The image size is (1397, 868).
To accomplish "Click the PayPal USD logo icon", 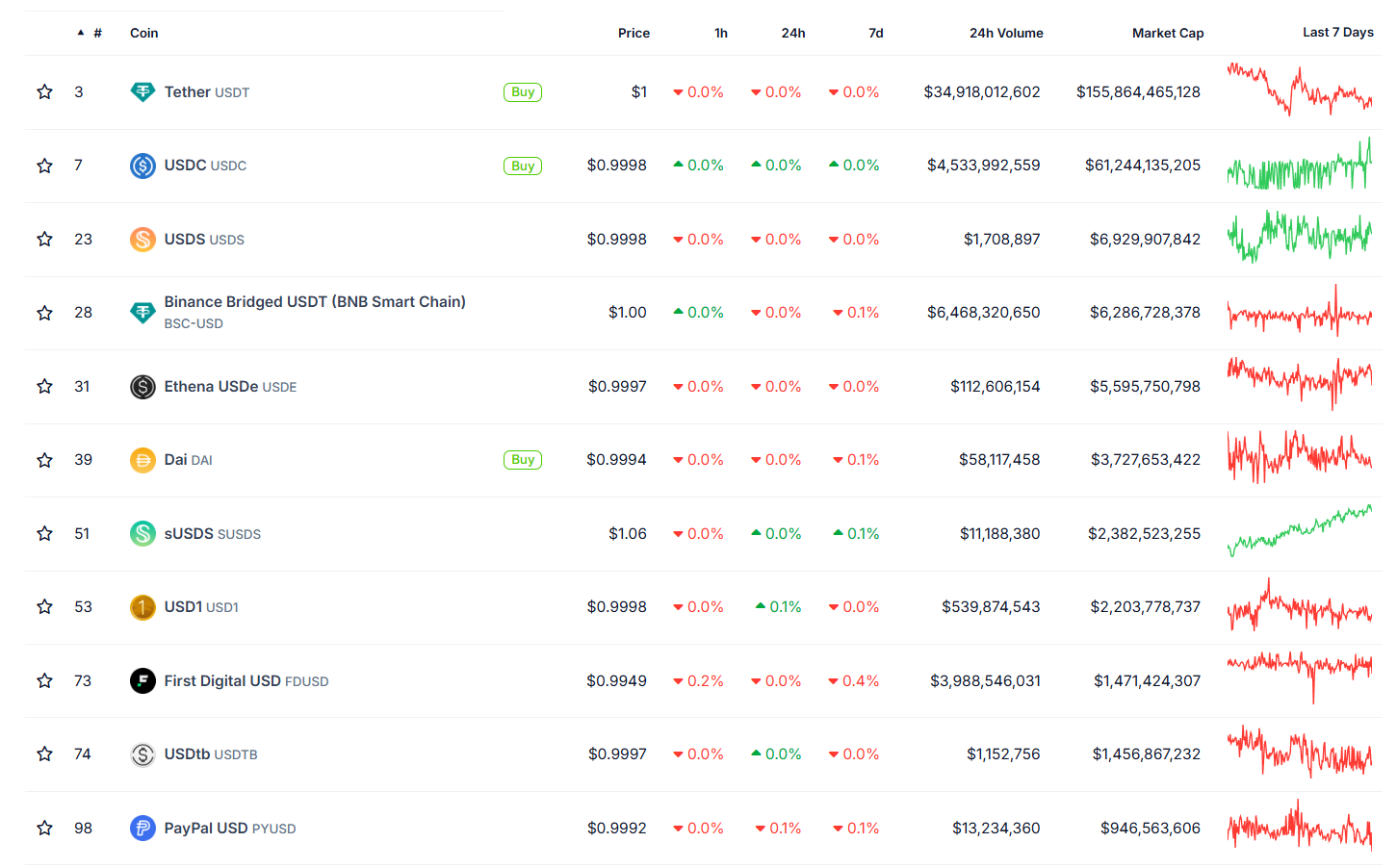I will click(142, 828).
